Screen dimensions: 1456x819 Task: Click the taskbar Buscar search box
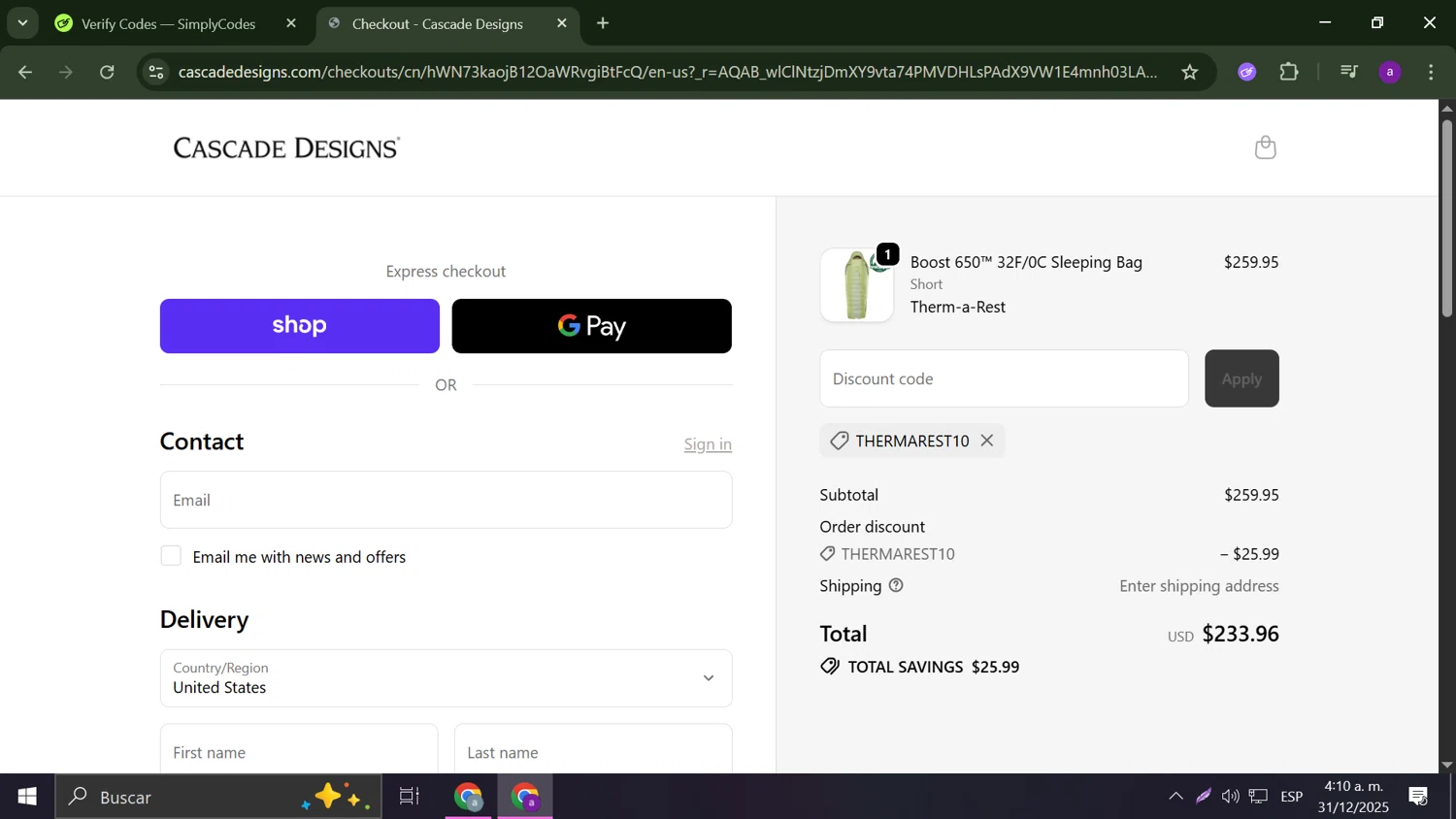click(218, 797)
